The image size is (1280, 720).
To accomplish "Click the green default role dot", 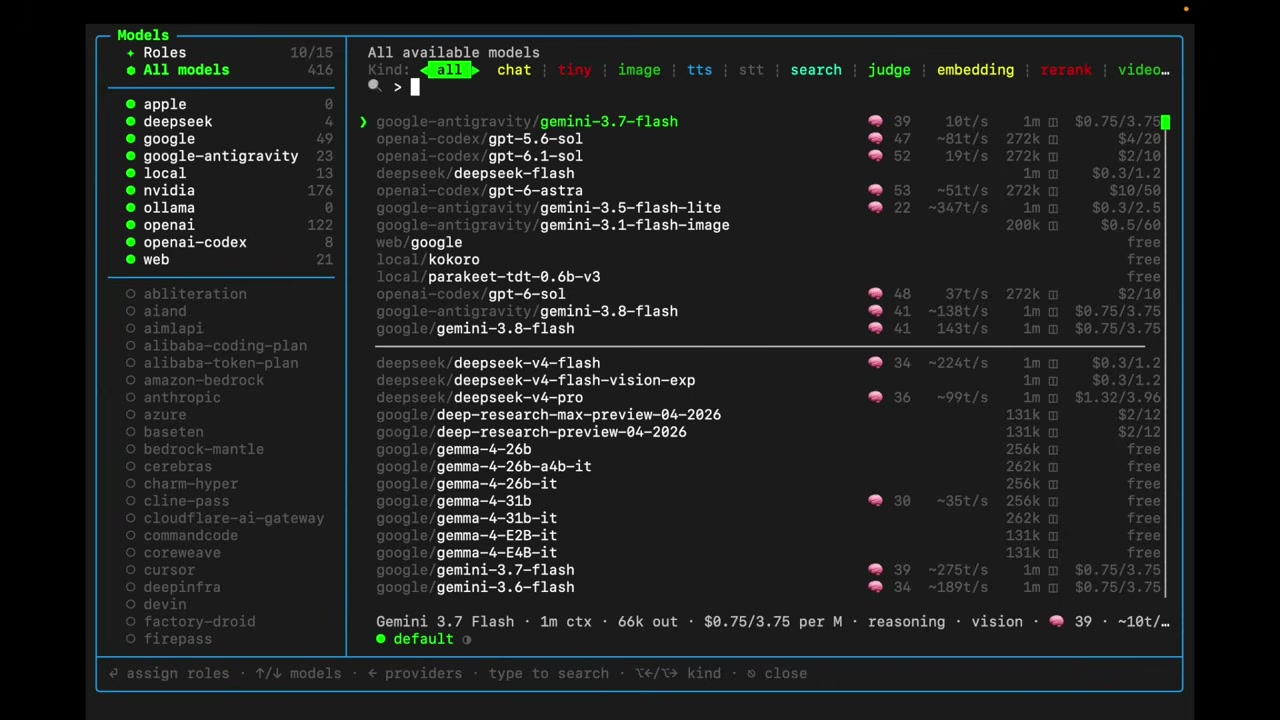I will click(x=381, y=639).
